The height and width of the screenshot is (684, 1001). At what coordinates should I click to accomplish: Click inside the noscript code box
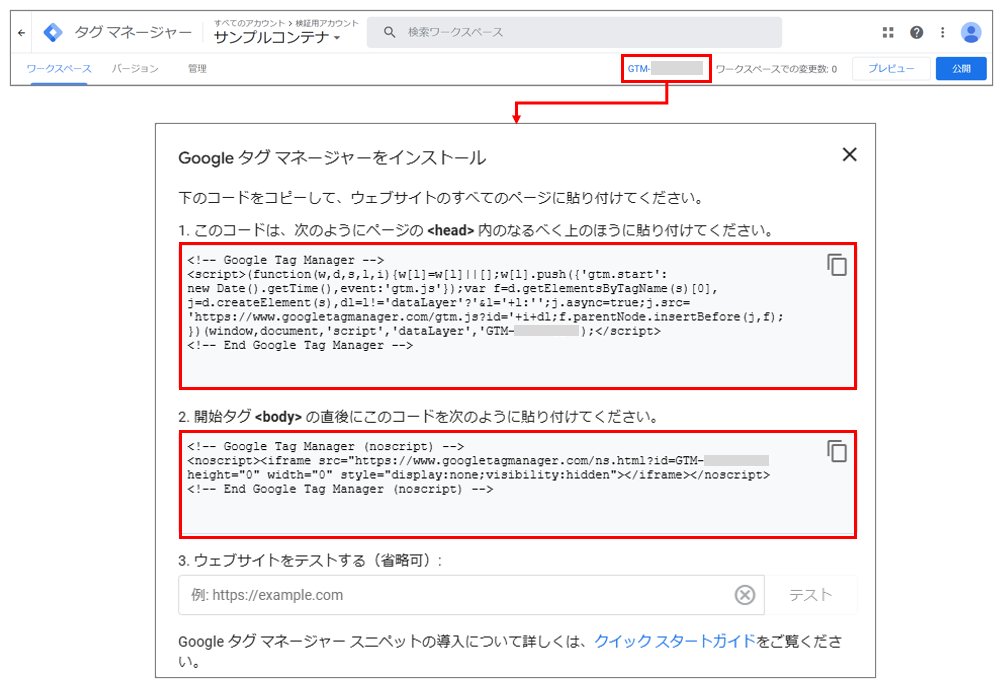coord(518,484)
